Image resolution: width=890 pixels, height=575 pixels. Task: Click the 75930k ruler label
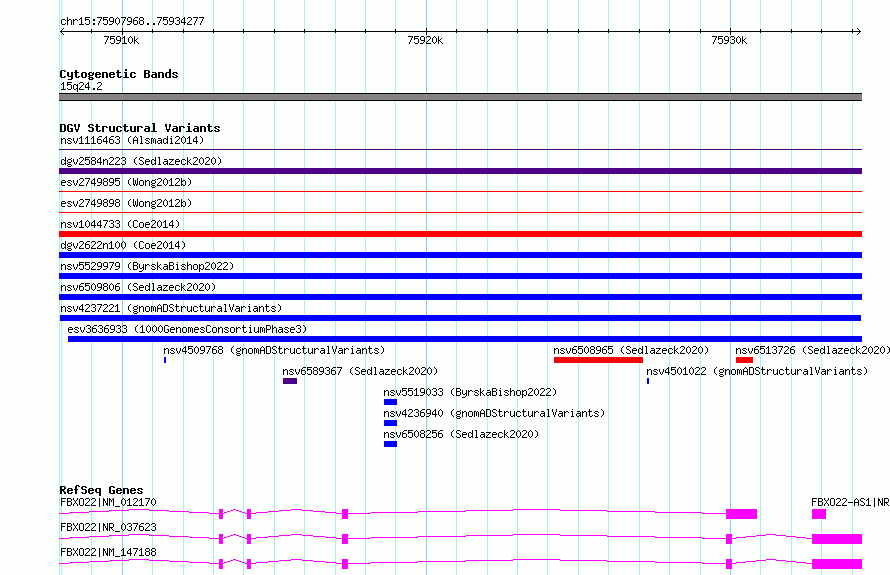(729, 40)
